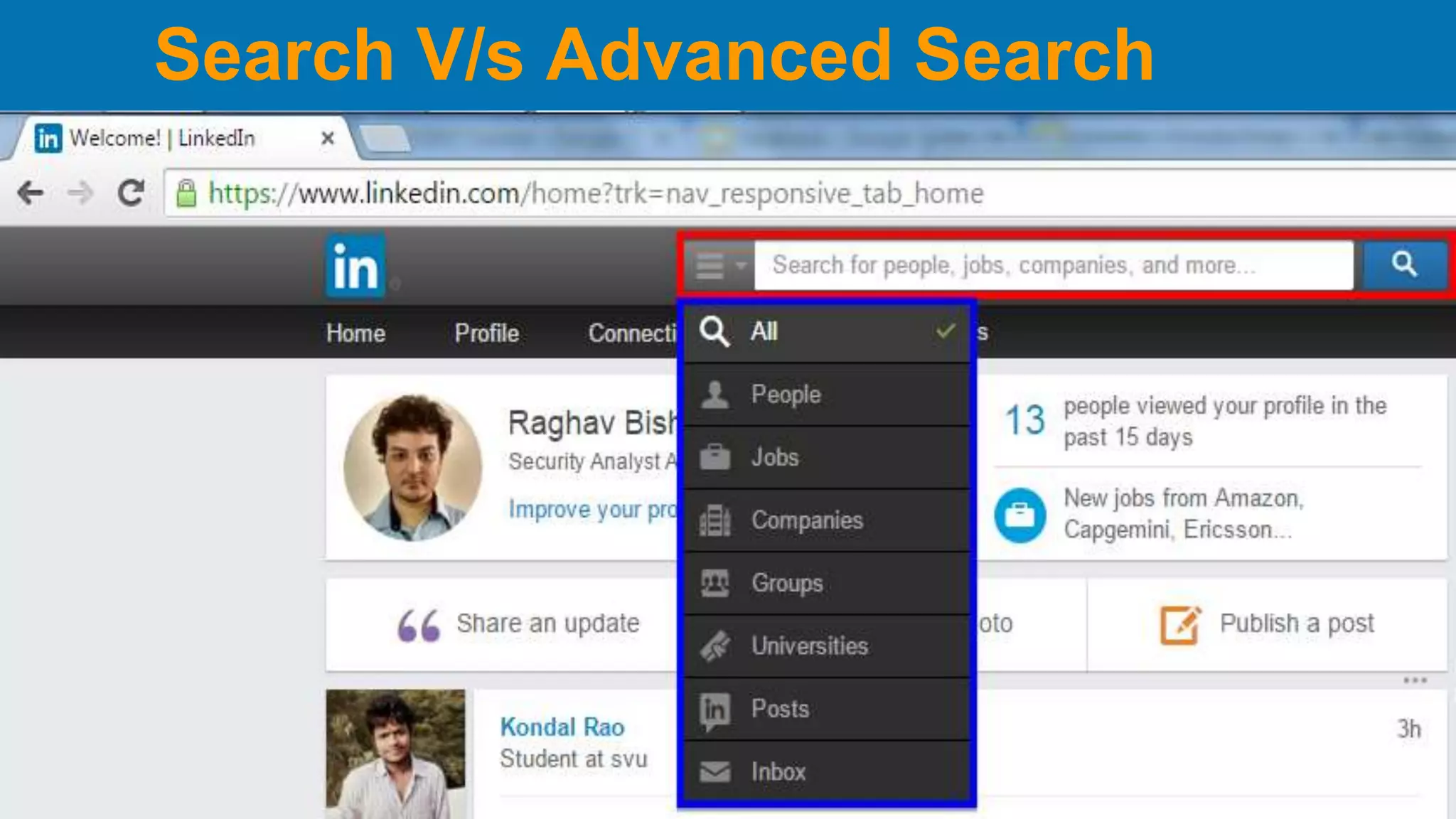The height and width of the screenshot is (819, 1456).
Task: Go back with browser back arrow
Action: coord(31,193)
